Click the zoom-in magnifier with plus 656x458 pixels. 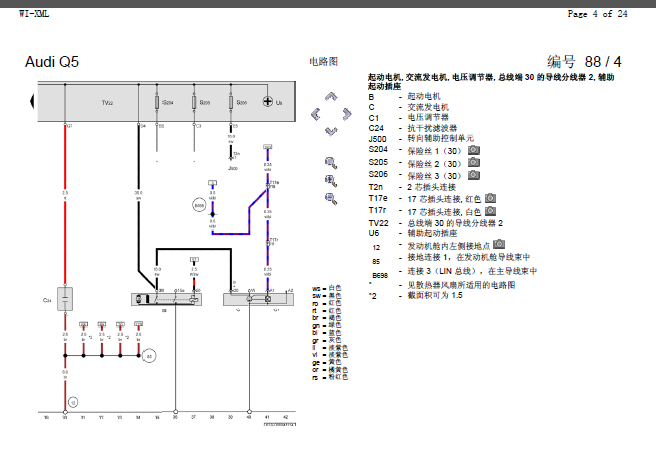click(331, 181)
